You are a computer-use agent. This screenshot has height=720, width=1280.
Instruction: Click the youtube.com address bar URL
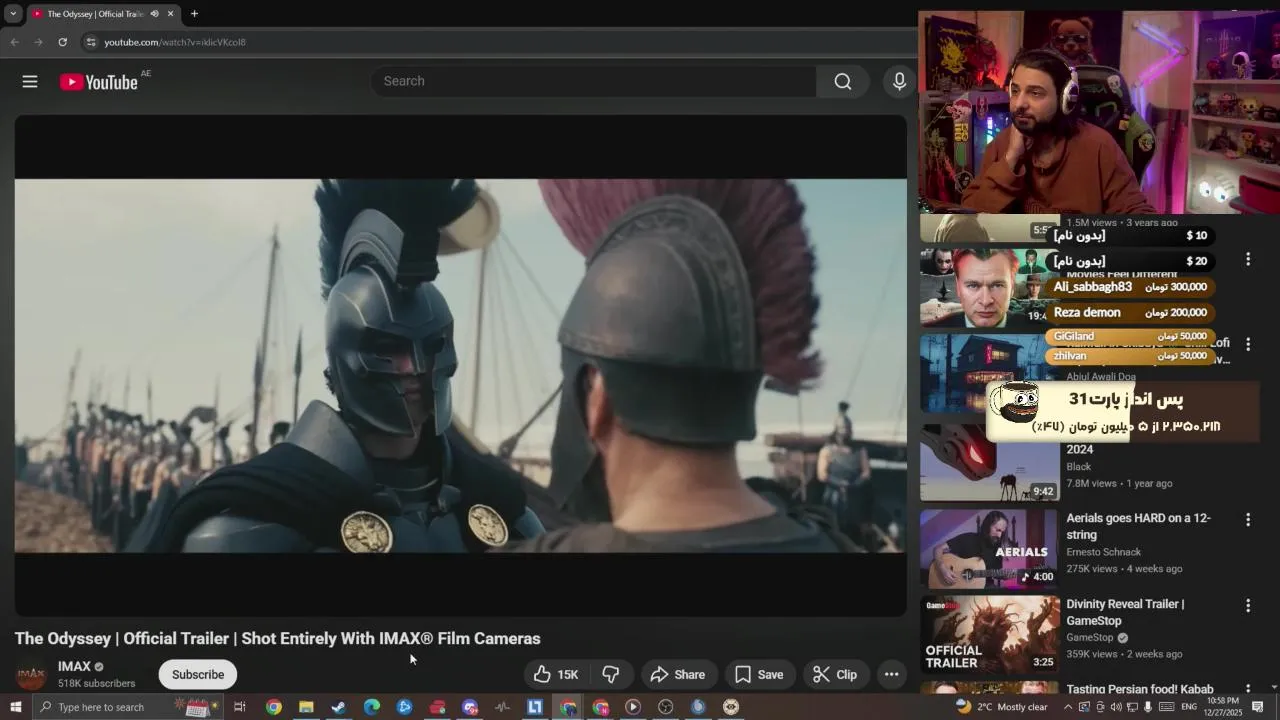coord(175,42)
